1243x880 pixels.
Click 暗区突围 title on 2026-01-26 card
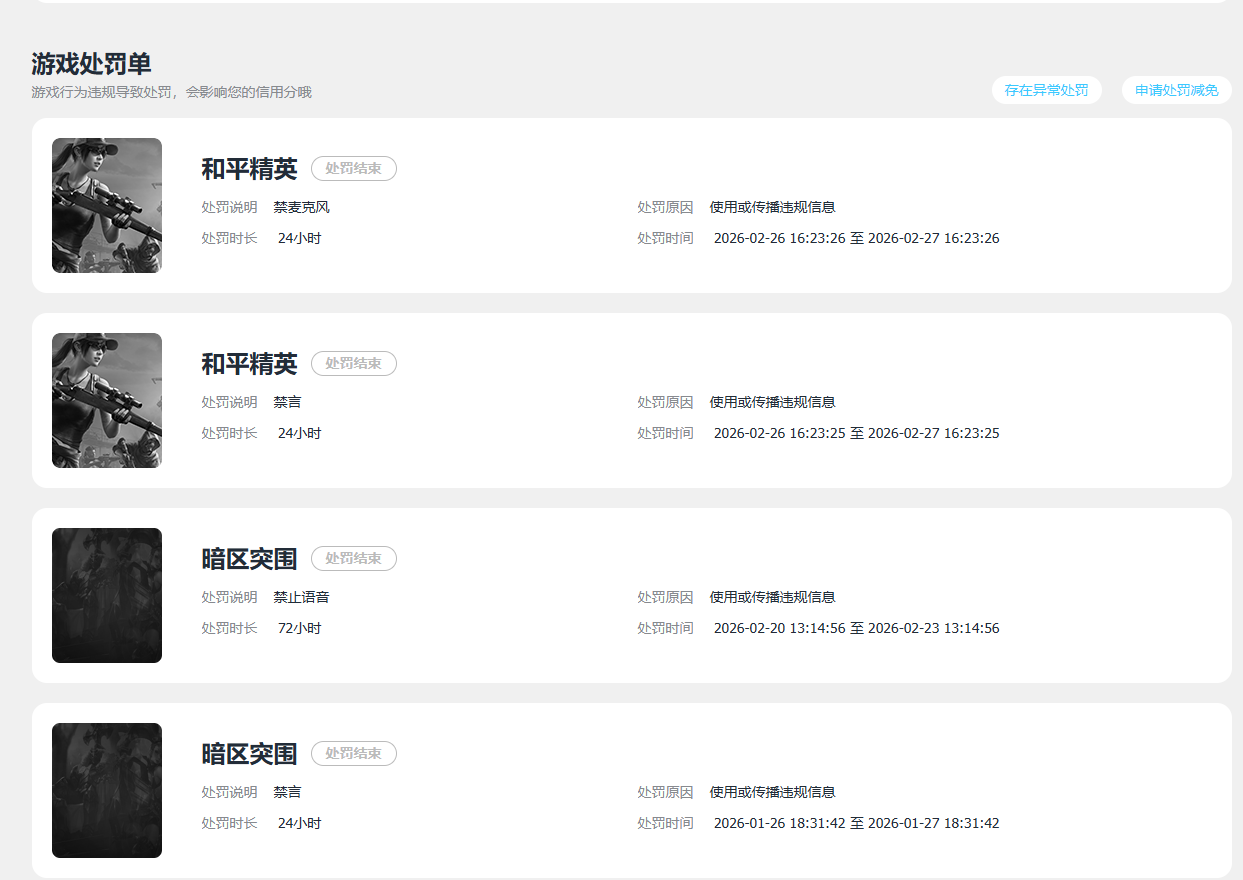249,754
